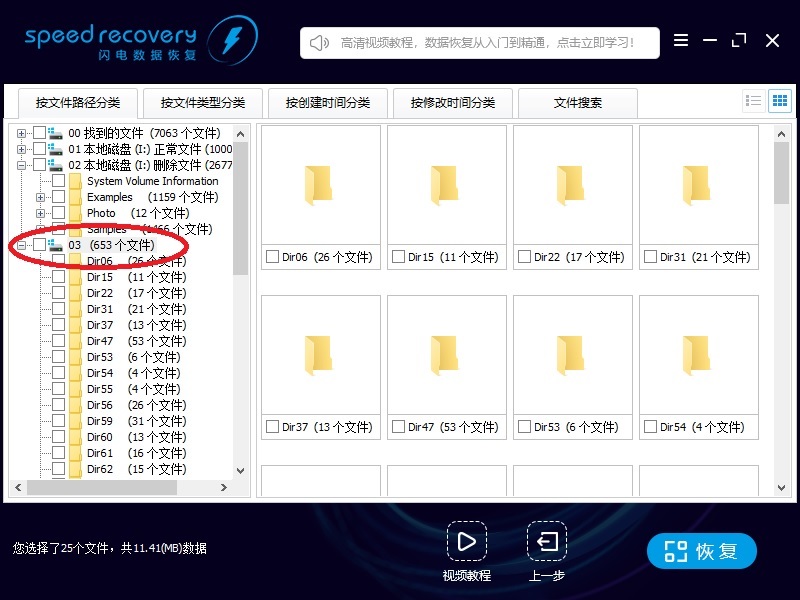Switch to the 按文件类型分类 tab

click(x=206, y=102)
